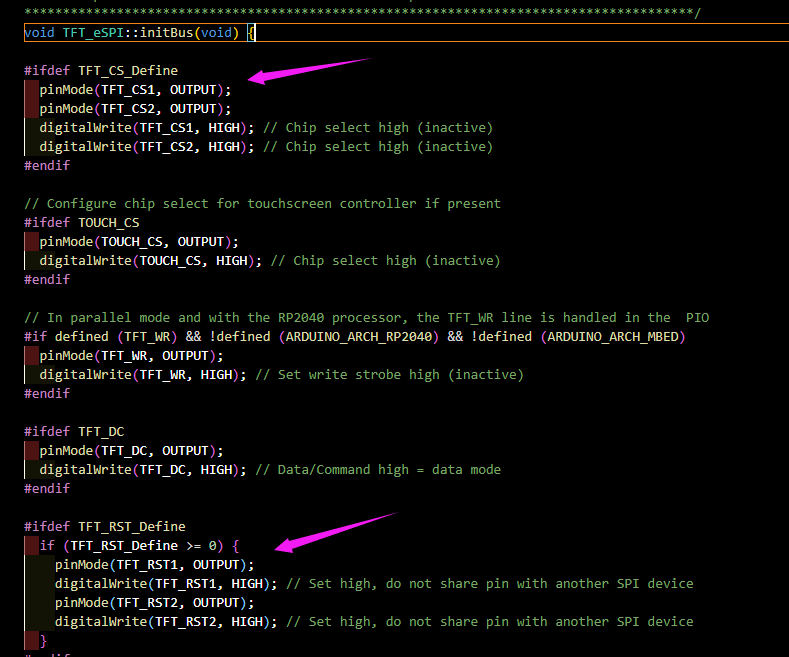Click 'pinMode(TFT_WR, OUTPUT);' line
Image resolution: width=789 pixels, height=657 pixels.
[131, 356]
